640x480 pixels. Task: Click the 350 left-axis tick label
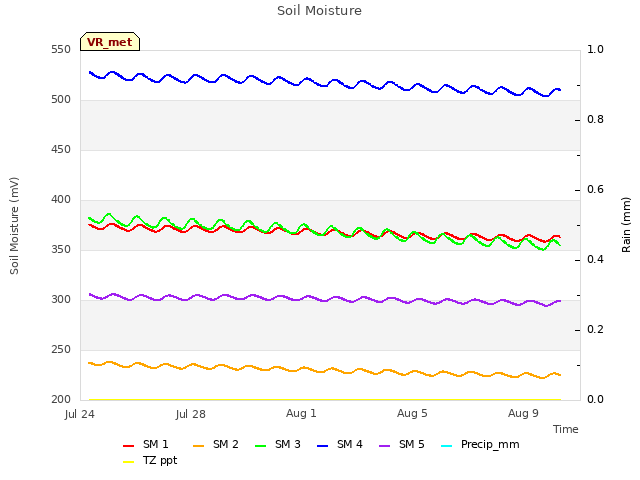(61, 250)
